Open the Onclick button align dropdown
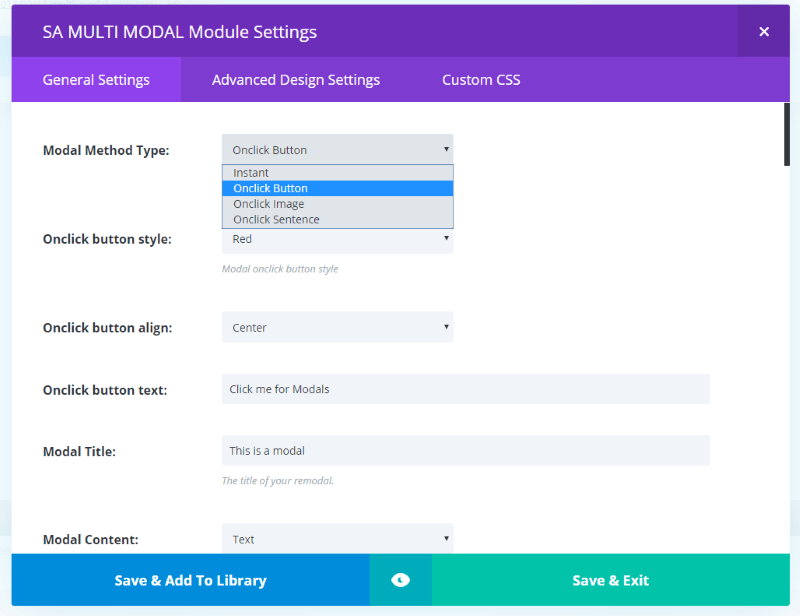 pos(337,327)
